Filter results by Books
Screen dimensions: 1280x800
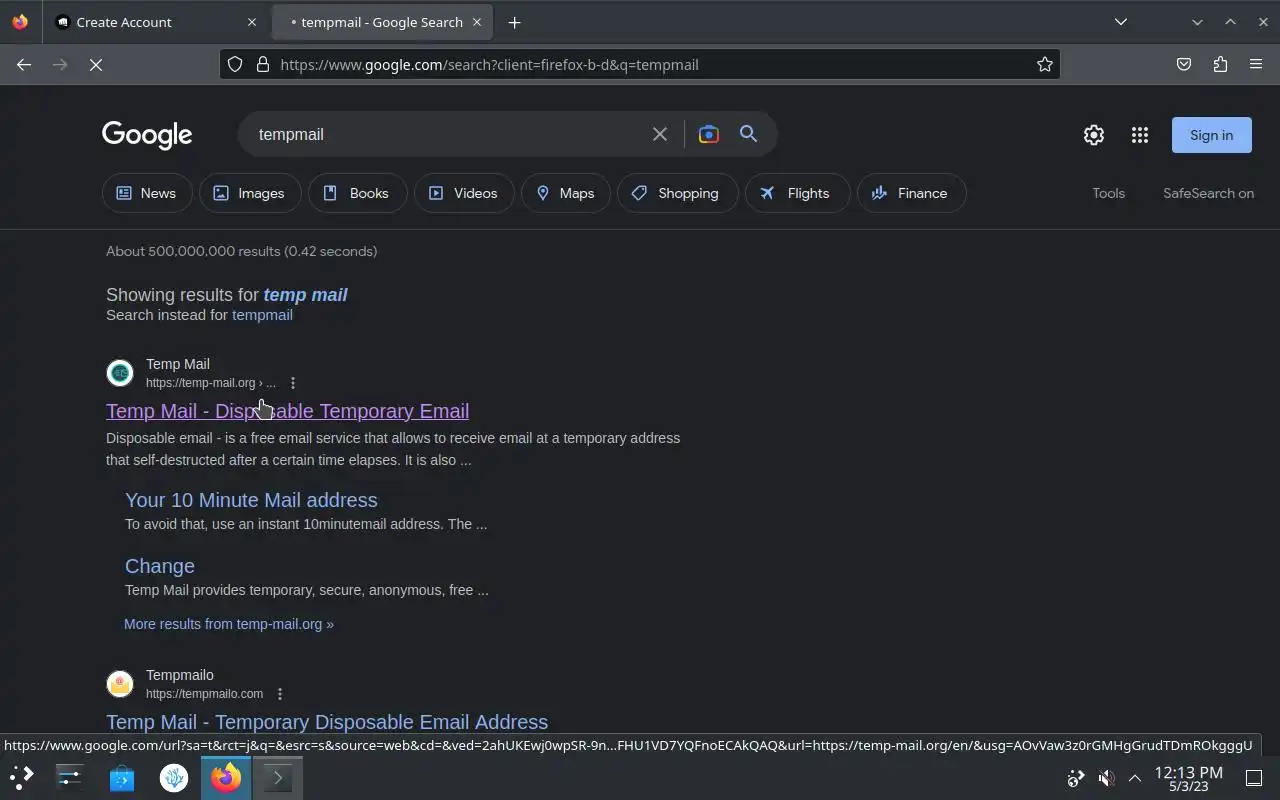[x=357, y=193]
